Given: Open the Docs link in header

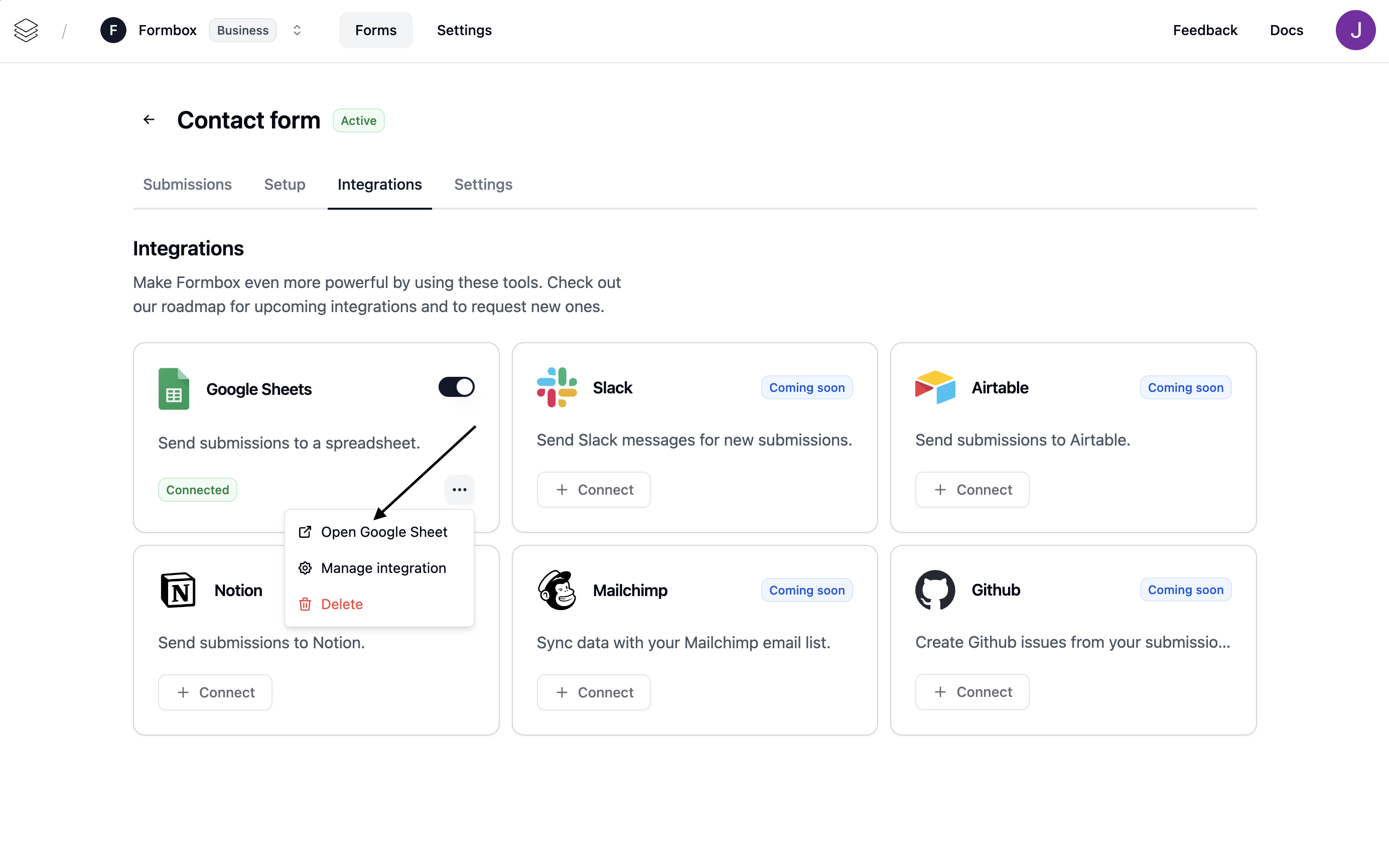Looking at the screenshot, I should point(1286,31).
